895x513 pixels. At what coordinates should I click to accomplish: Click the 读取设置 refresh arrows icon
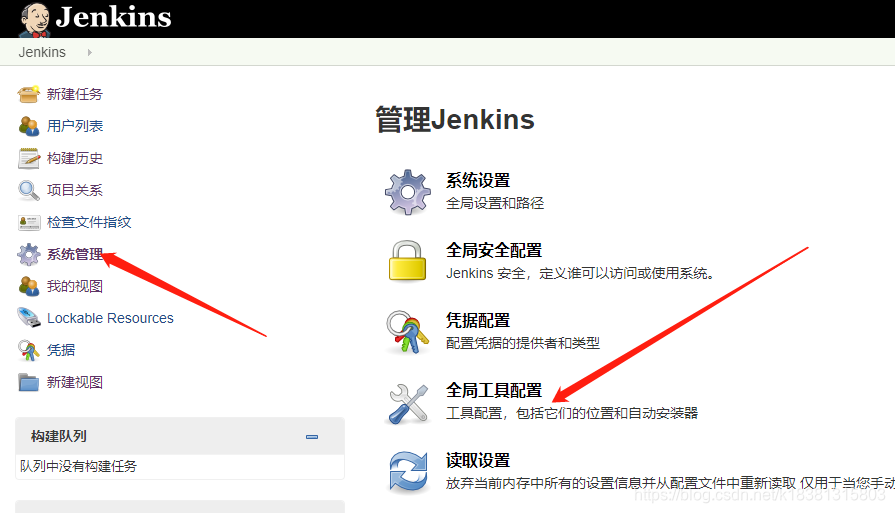(x=408, y=472)
